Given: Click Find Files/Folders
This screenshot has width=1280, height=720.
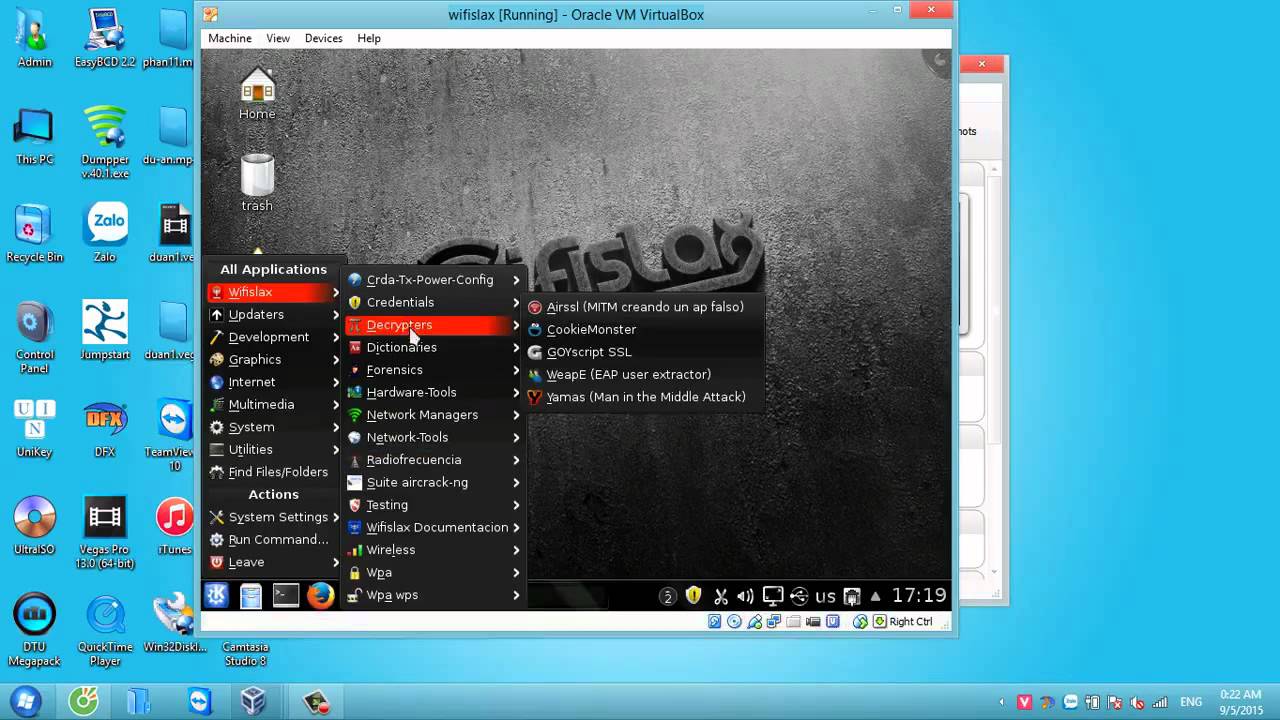Looking at the screenshot, I should (273, 472).
